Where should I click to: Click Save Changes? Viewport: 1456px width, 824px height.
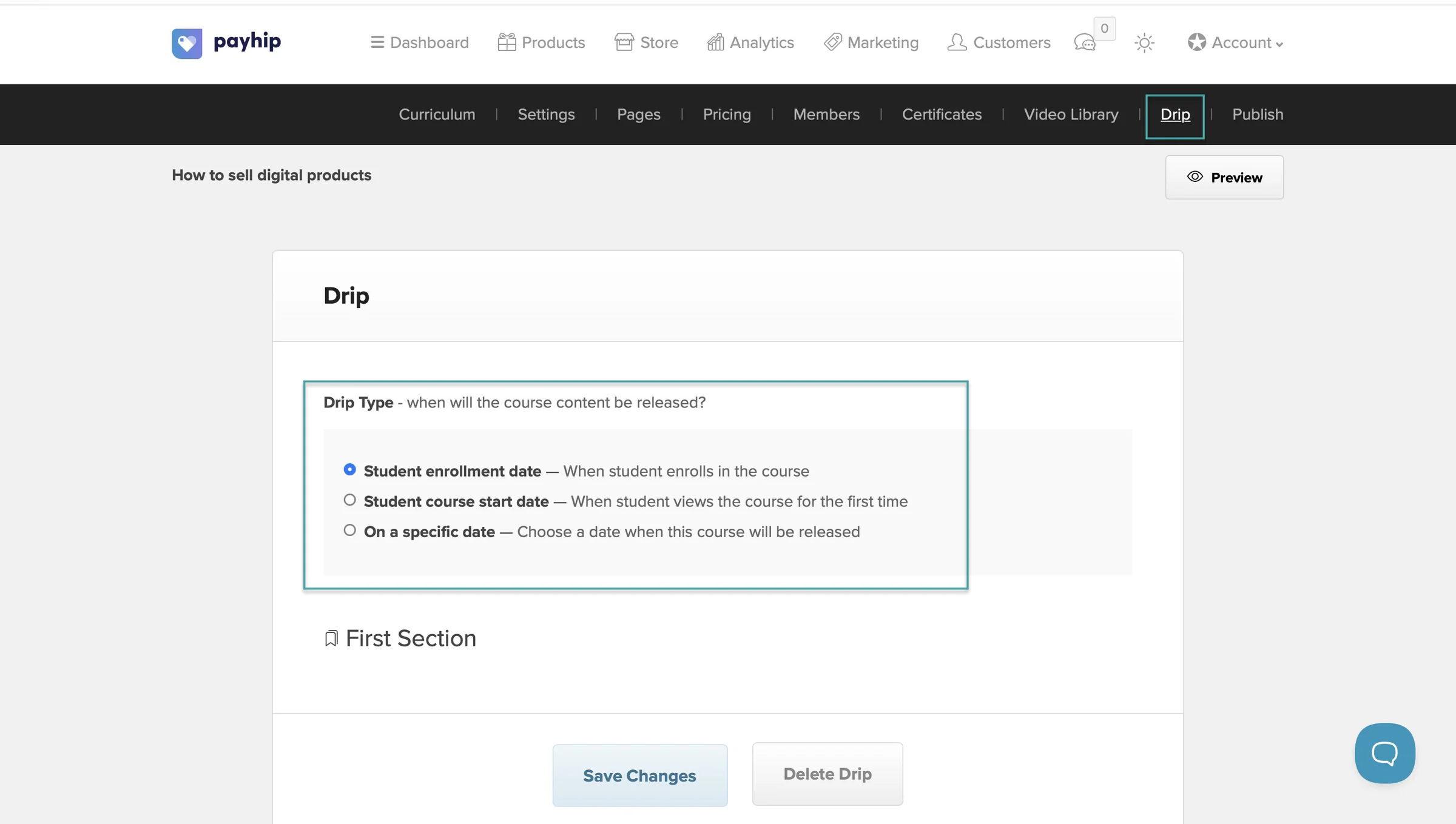(640, 775)
